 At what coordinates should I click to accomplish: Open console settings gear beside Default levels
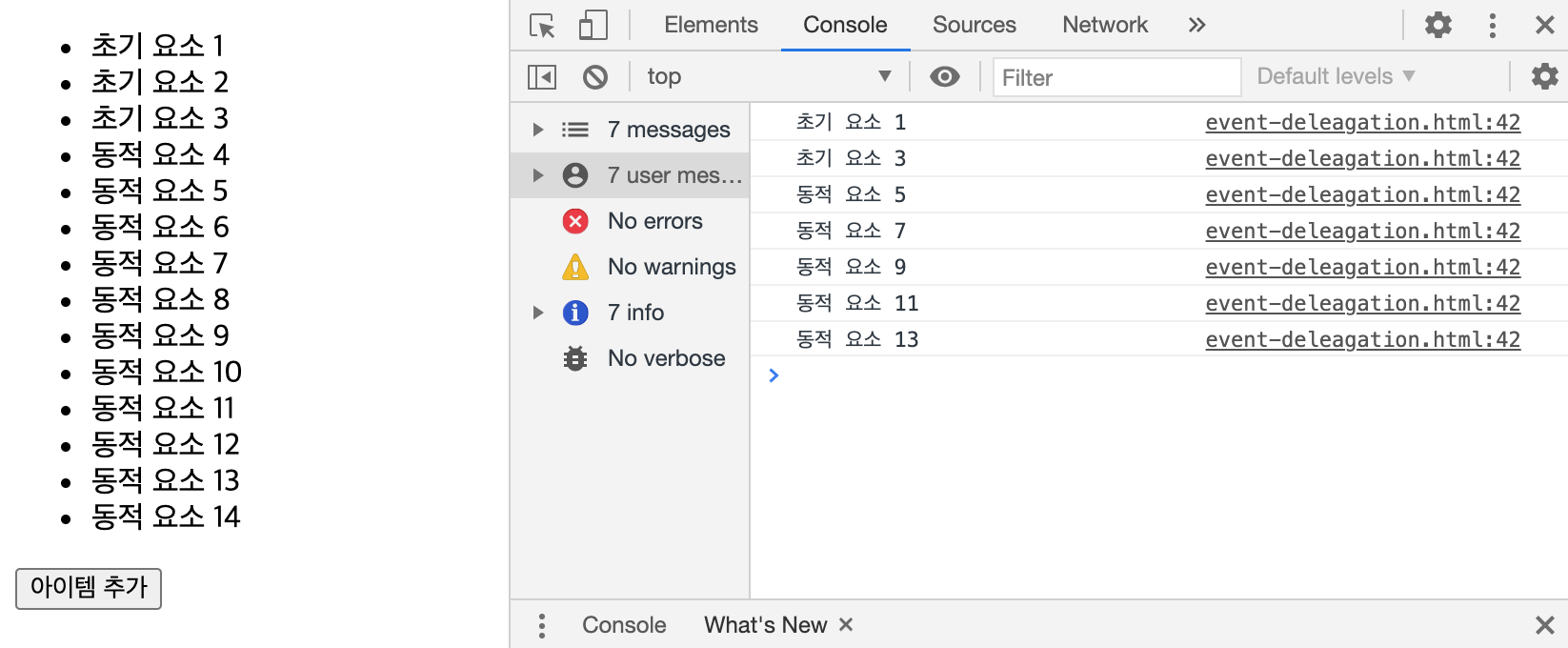(1544, 76)
